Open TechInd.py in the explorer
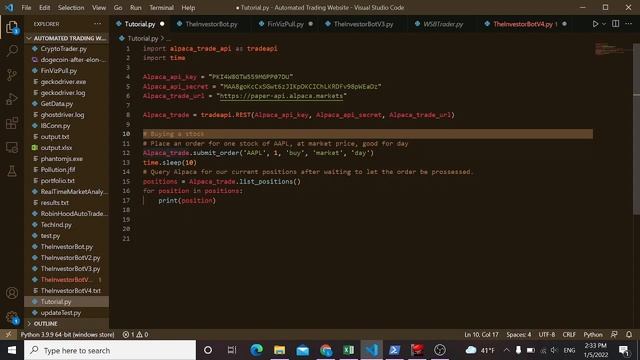 [56, 224]
